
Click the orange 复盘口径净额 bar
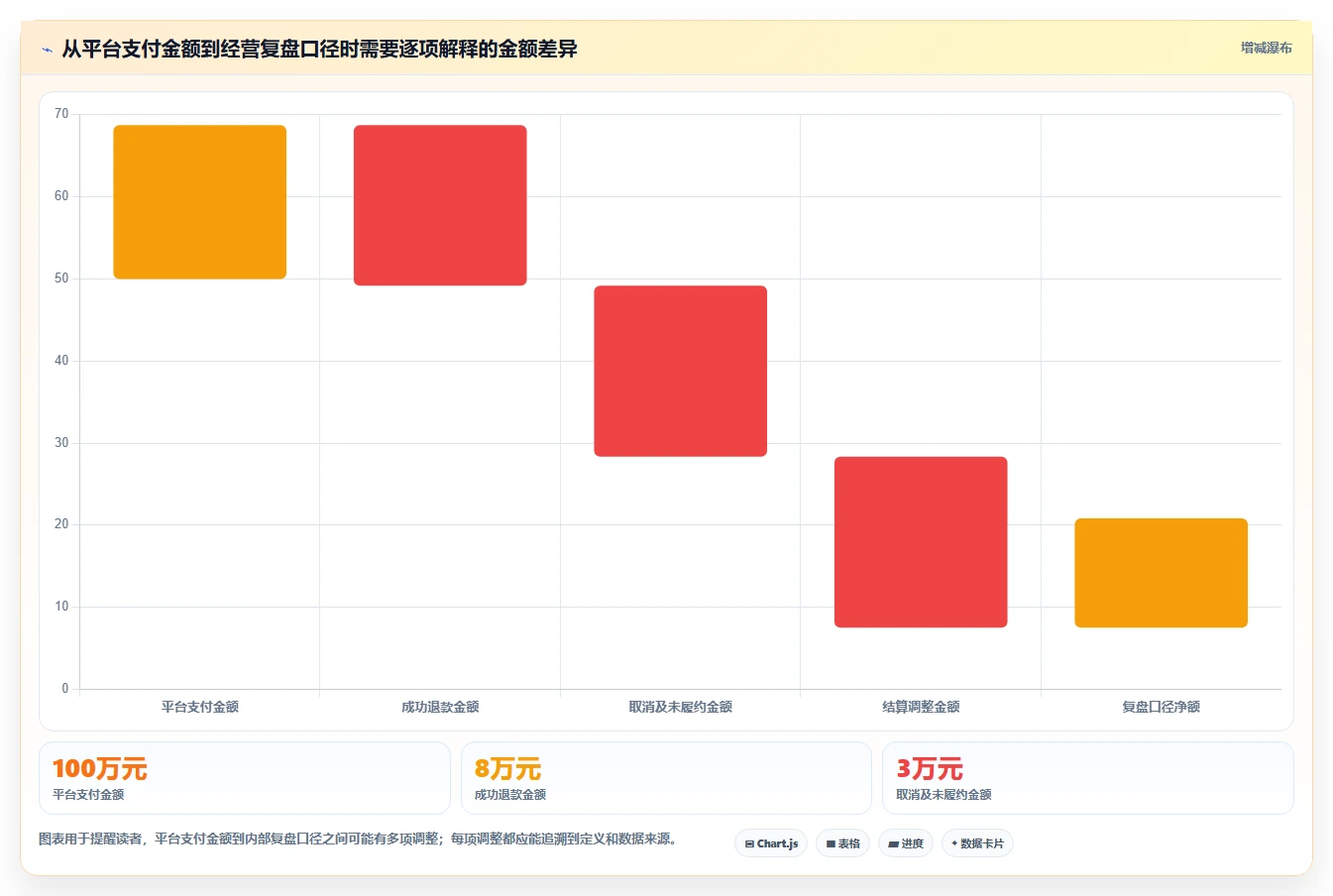pos(1162,573)
